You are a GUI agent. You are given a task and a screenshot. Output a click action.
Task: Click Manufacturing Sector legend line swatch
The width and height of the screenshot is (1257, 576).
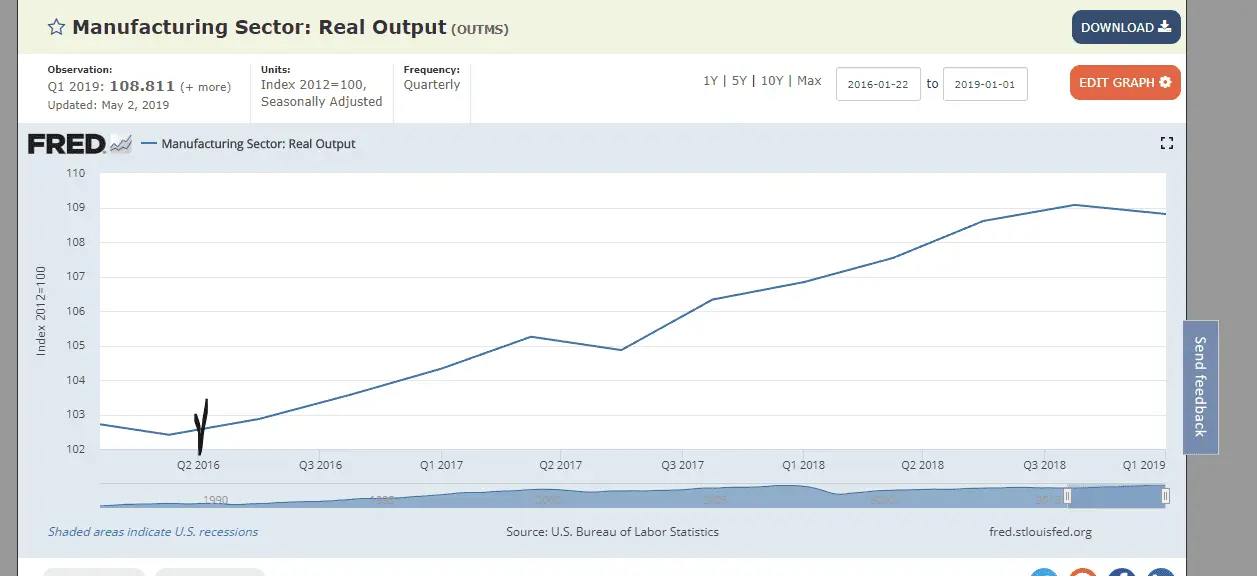(x=149, y=144)
